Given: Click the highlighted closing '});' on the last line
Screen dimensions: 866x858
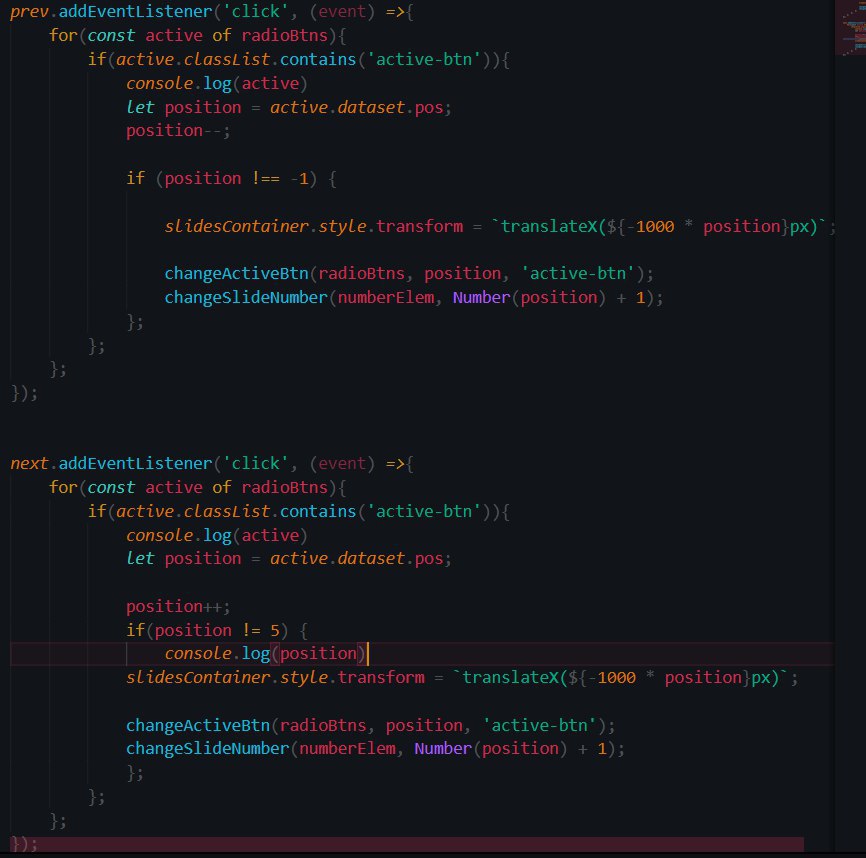Looking at the screenshot, I should [24, 844].
